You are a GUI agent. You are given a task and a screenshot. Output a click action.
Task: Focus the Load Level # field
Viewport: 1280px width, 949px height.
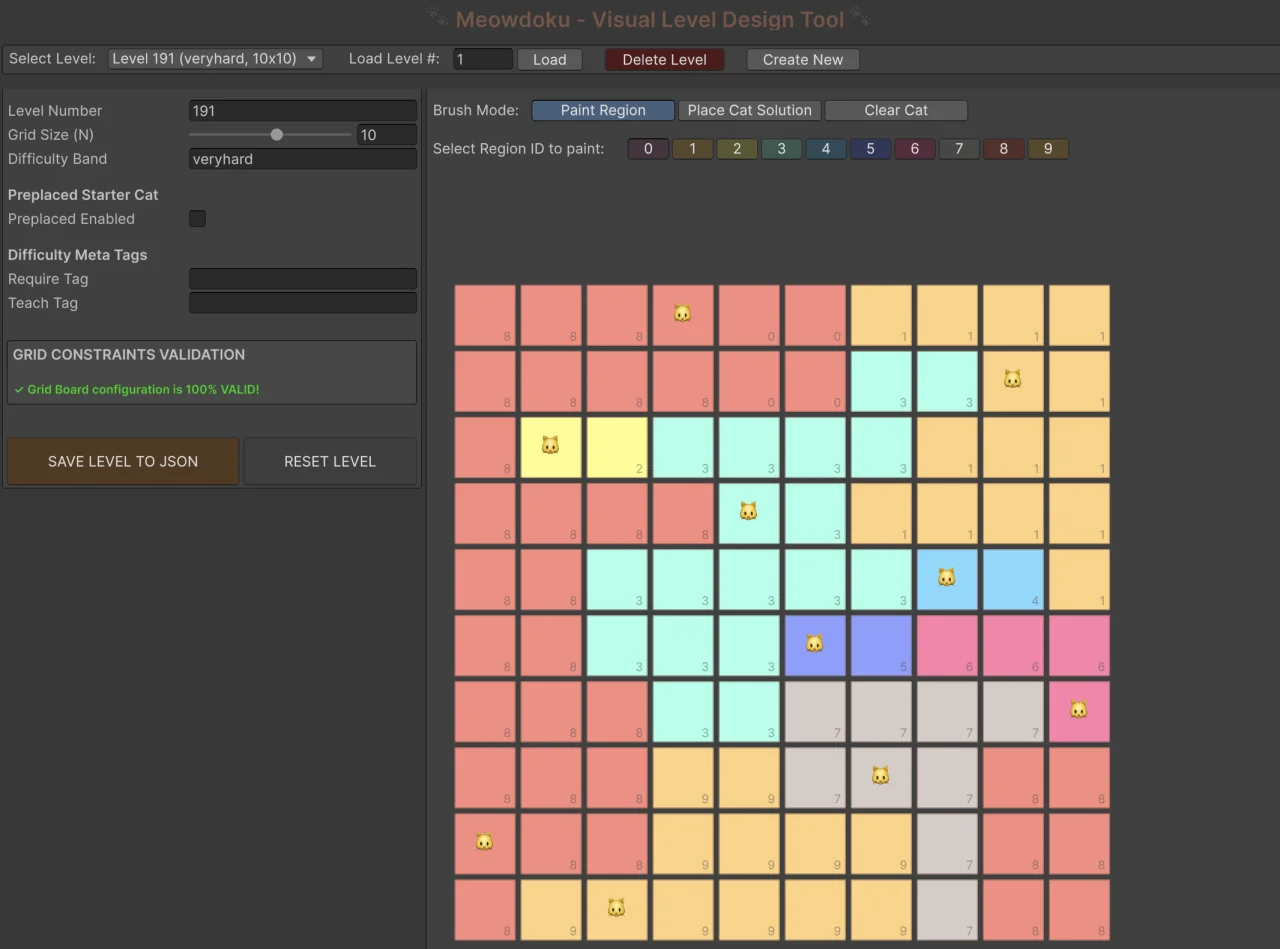tap(483, 59)
